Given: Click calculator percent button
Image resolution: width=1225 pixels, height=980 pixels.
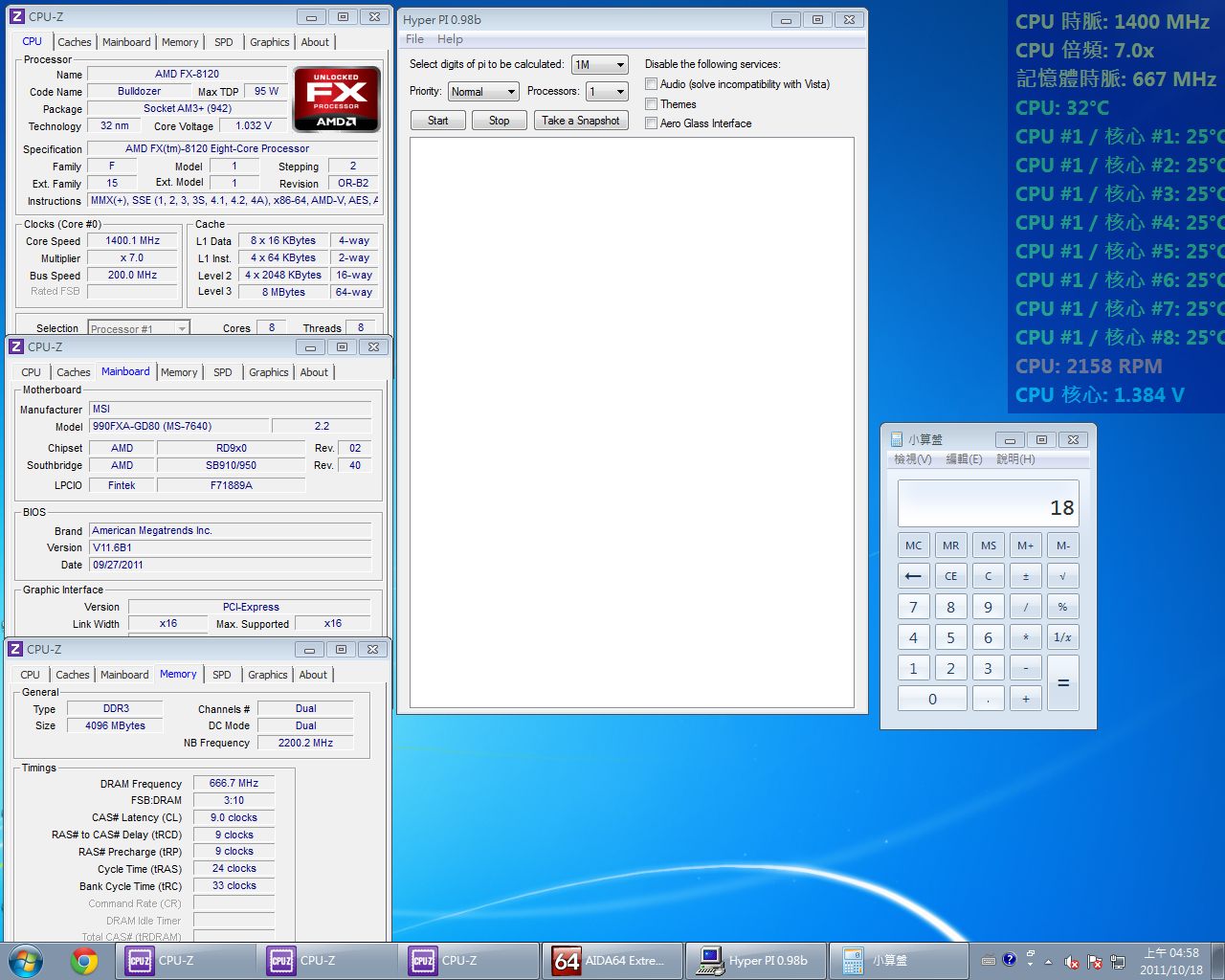Looking at the screenshot, I should pos(1062,607).
